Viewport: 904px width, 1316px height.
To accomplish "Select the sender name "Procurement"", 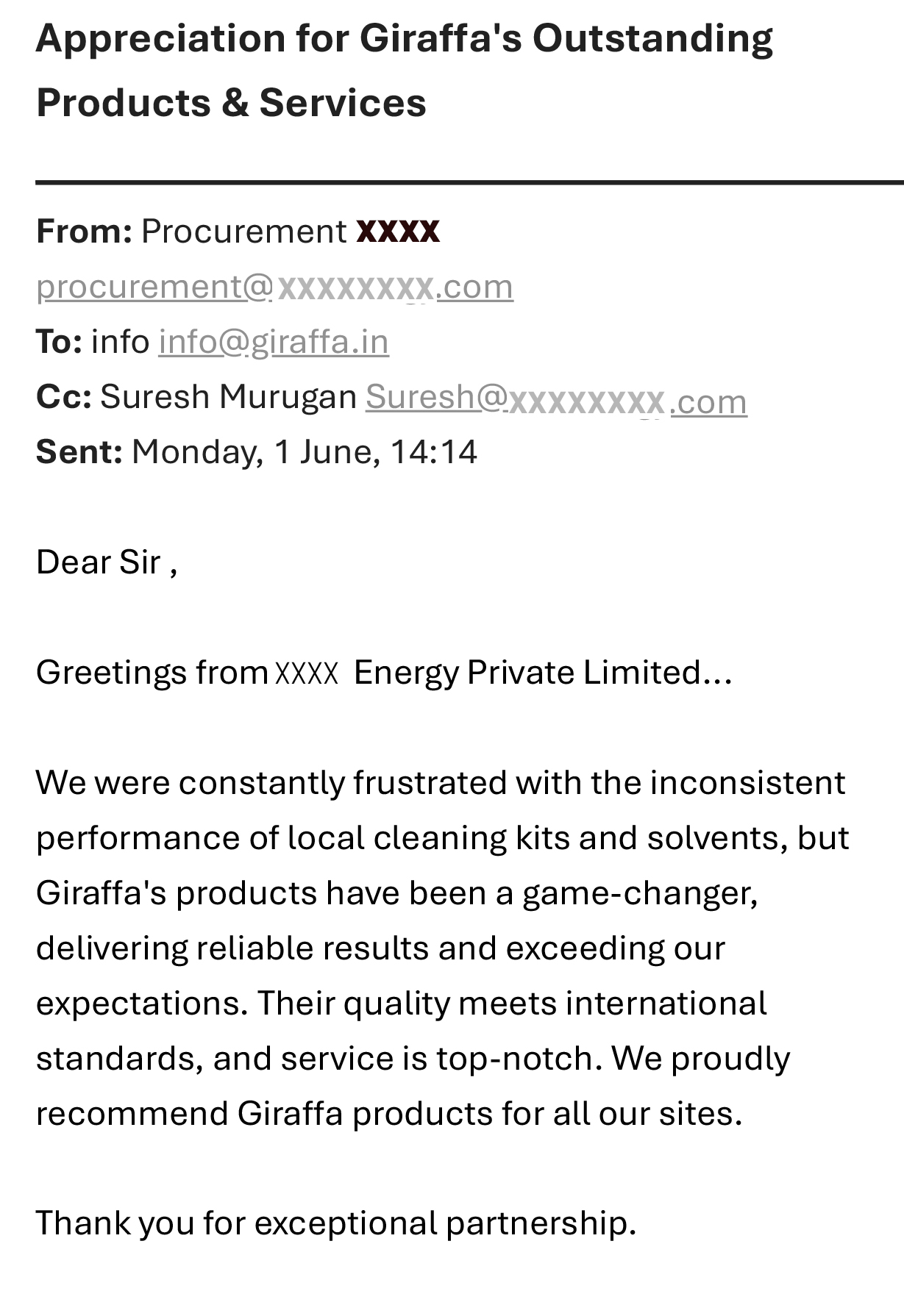I will click(243, 232).
